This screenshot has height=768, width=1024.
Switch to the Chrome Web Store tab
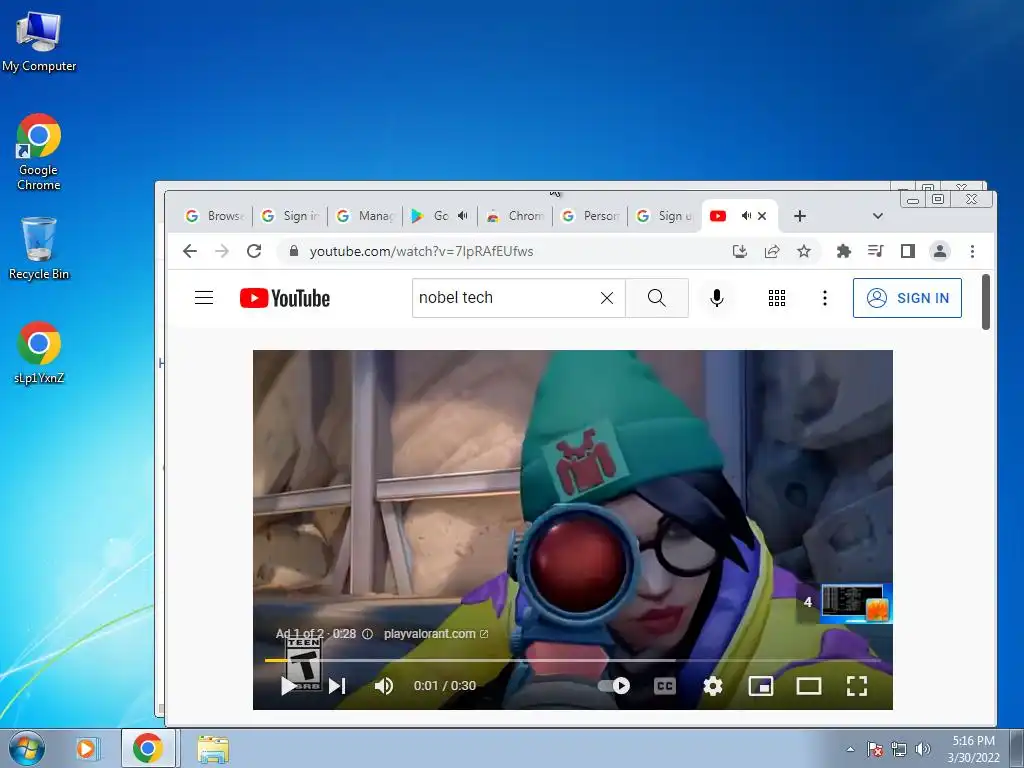pos(515,216)
